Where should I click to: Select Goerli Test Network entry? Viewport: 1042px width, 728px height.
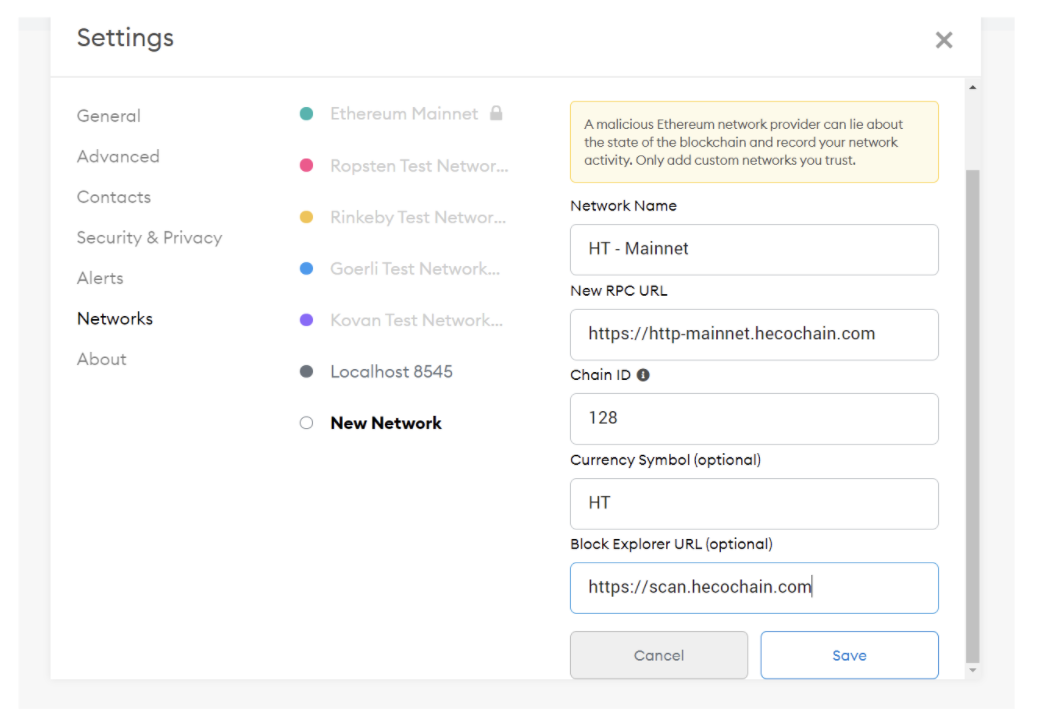(x=415, y=269)
